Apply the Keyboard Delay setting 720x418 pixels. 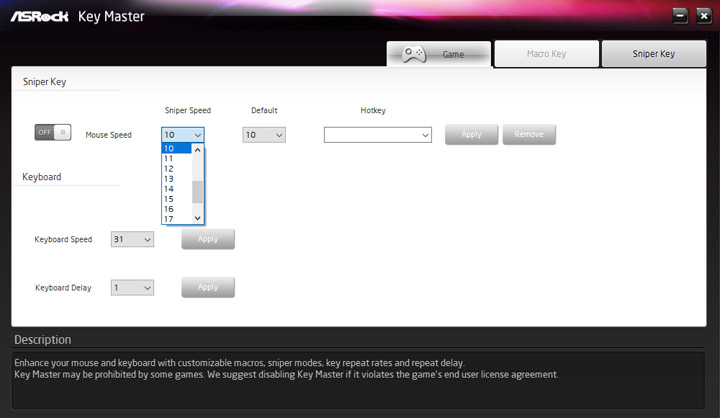(x=208, y=287)
